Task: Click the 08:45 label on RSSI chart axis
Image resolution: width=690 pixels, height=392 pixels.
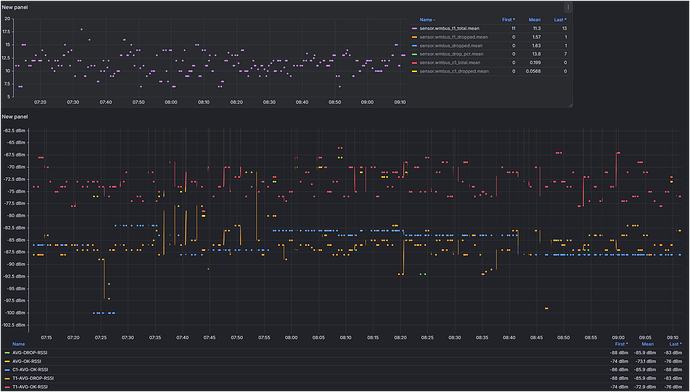Action: click(x=536, y=337)
